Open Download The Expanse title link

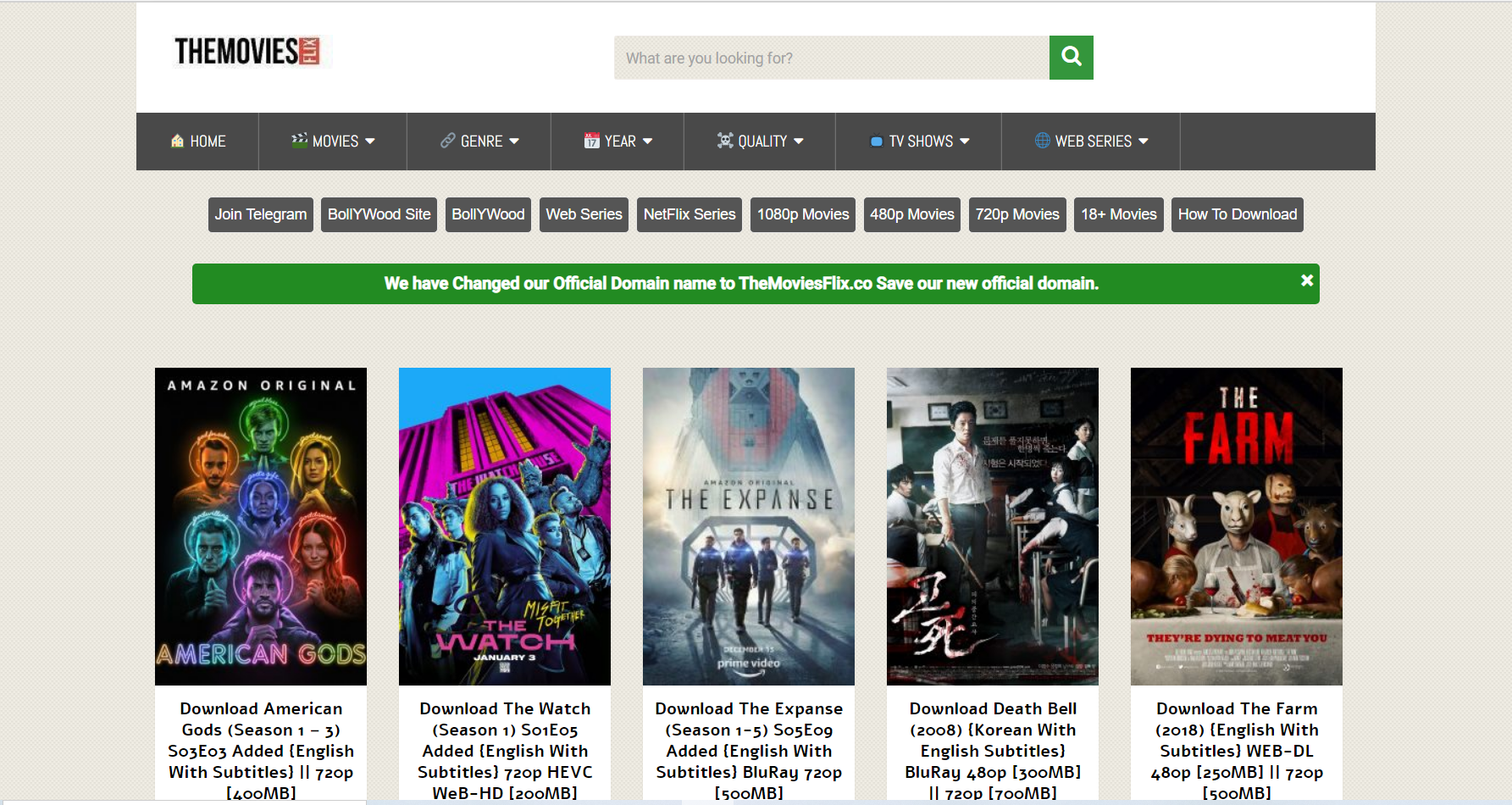point(749,751)
